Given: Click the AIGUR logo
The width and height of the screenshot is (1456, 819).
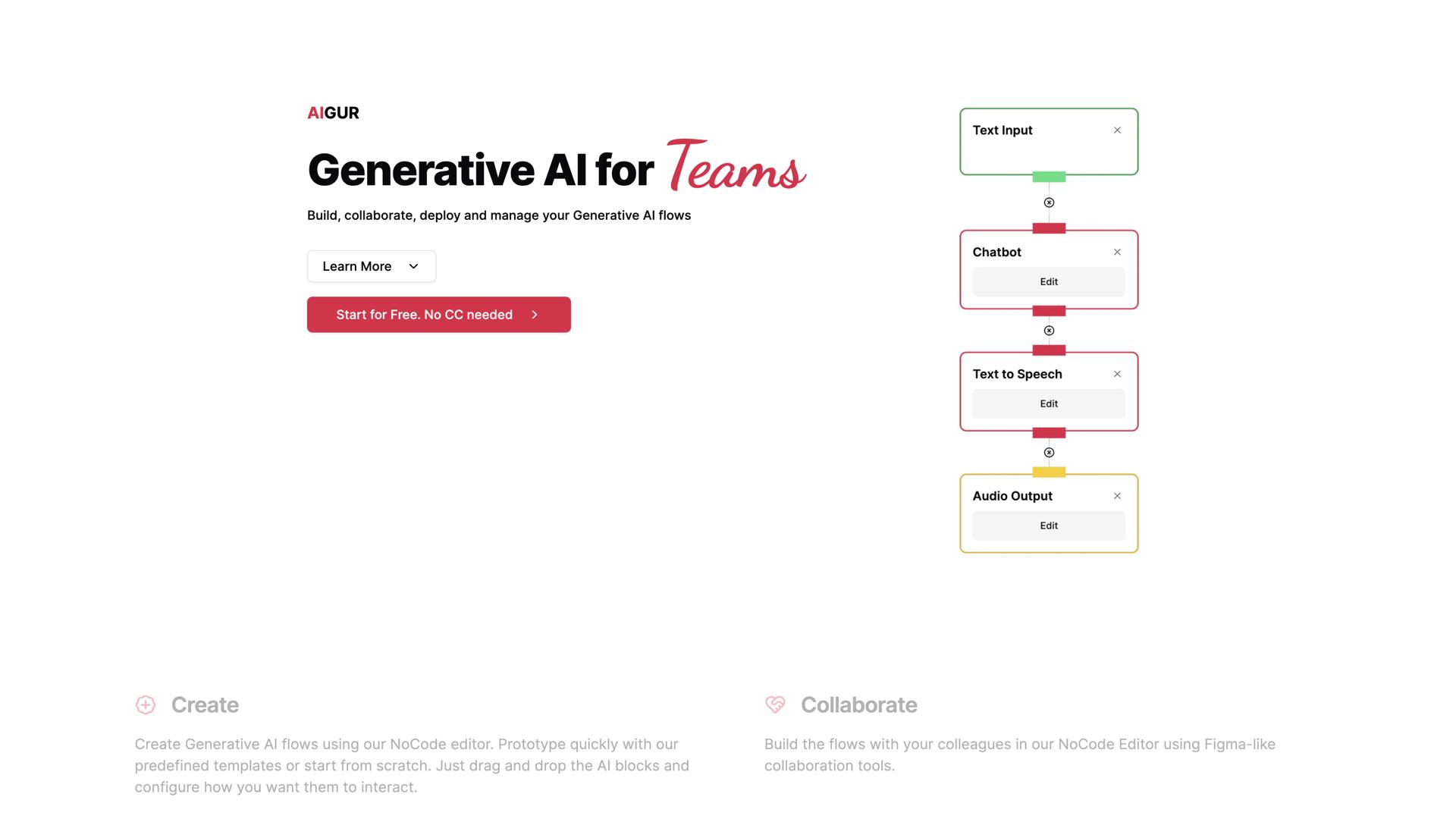Looking at the screenshot, I should point(333,113).
